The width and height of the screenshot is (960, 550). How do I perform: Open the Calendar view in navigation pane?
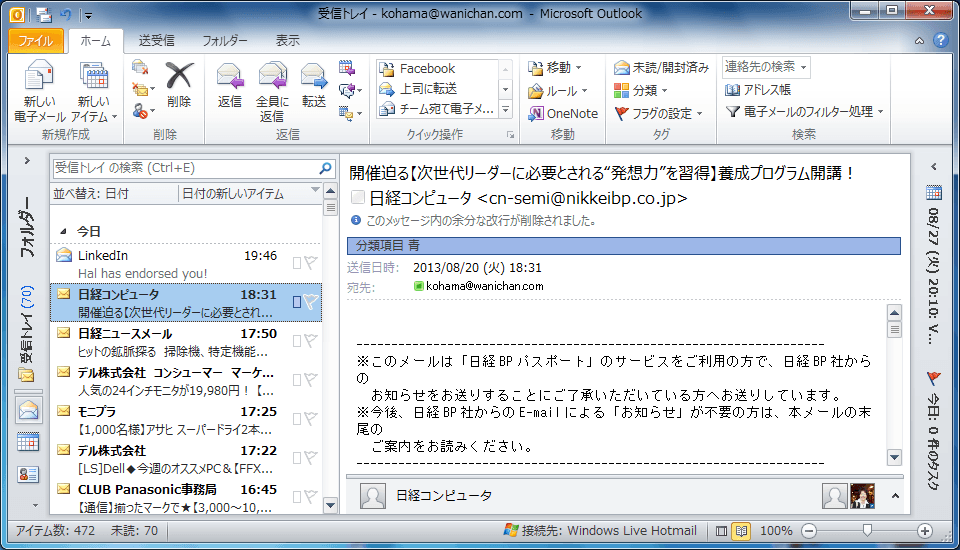tap(28, 442)
